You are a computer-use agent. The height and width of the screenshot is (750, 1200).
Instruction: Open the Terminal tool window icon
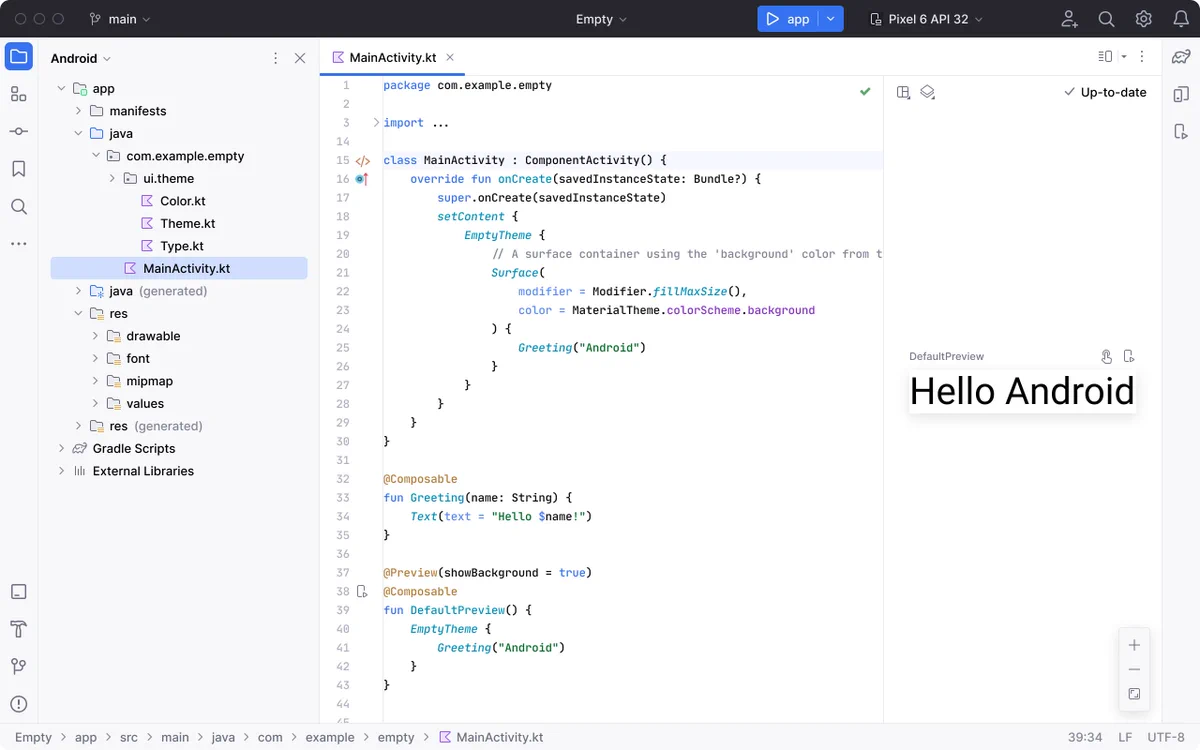(x=19, y=592)
